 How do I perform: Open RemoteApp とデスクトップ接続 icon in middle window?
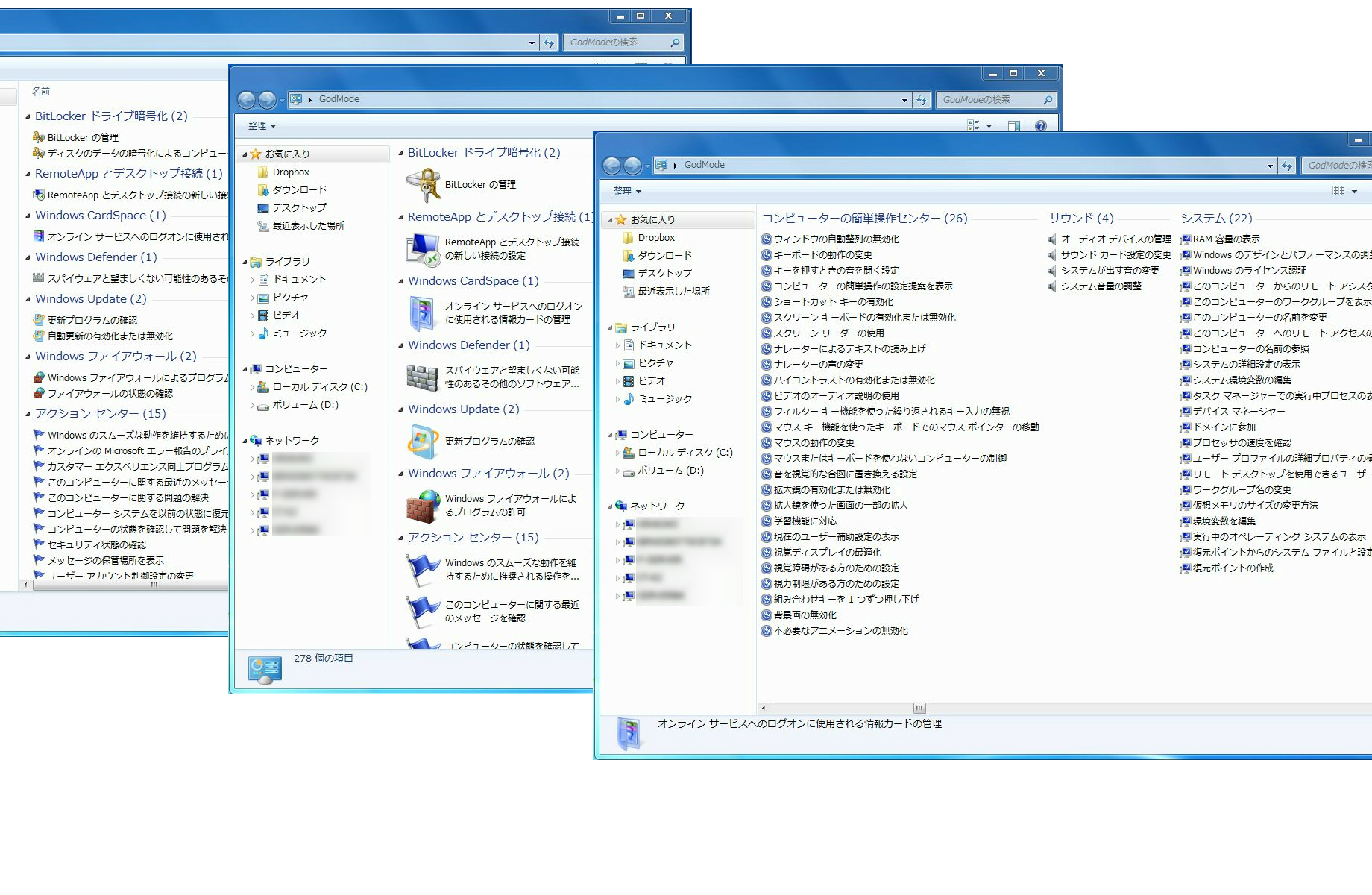pos(423,249)
